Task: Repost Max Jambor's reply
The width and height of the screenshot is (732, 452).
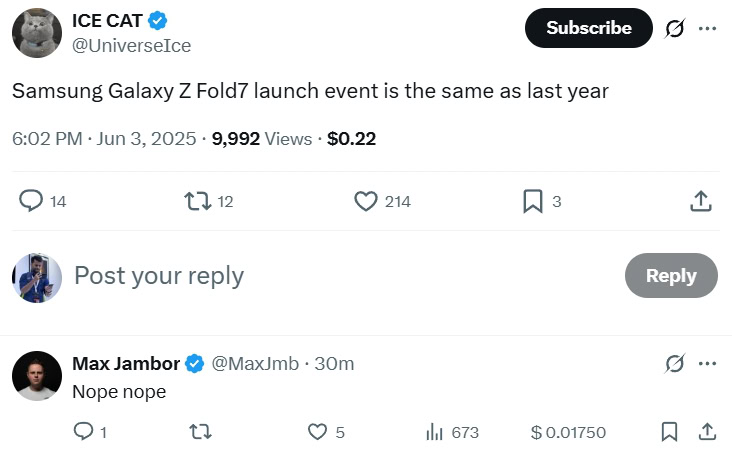Action: 200,432
